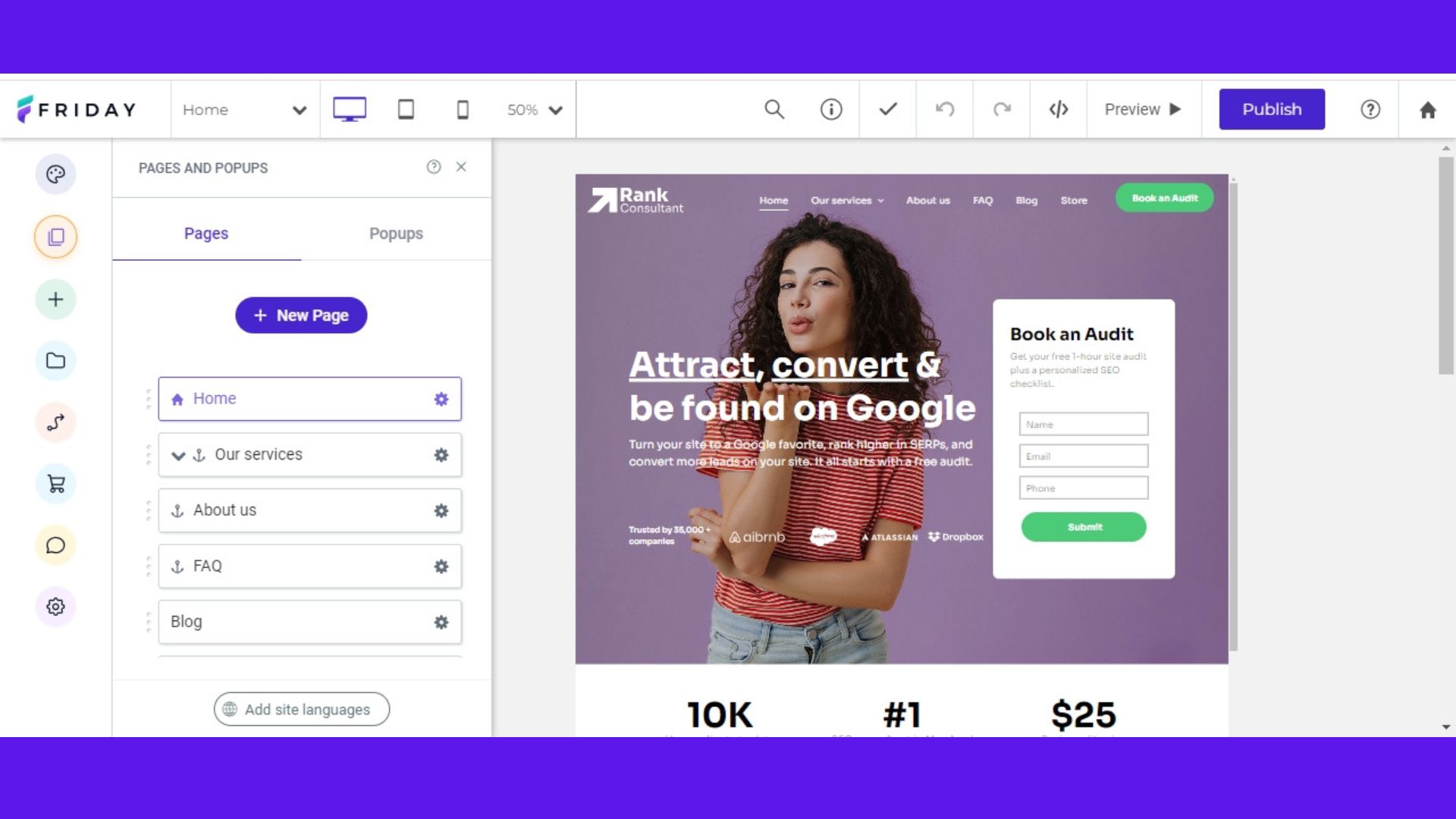The height and width of the screenshot is (819, 1456).
Task: Click the Publish button
Action: click(x=1271, y=109)
